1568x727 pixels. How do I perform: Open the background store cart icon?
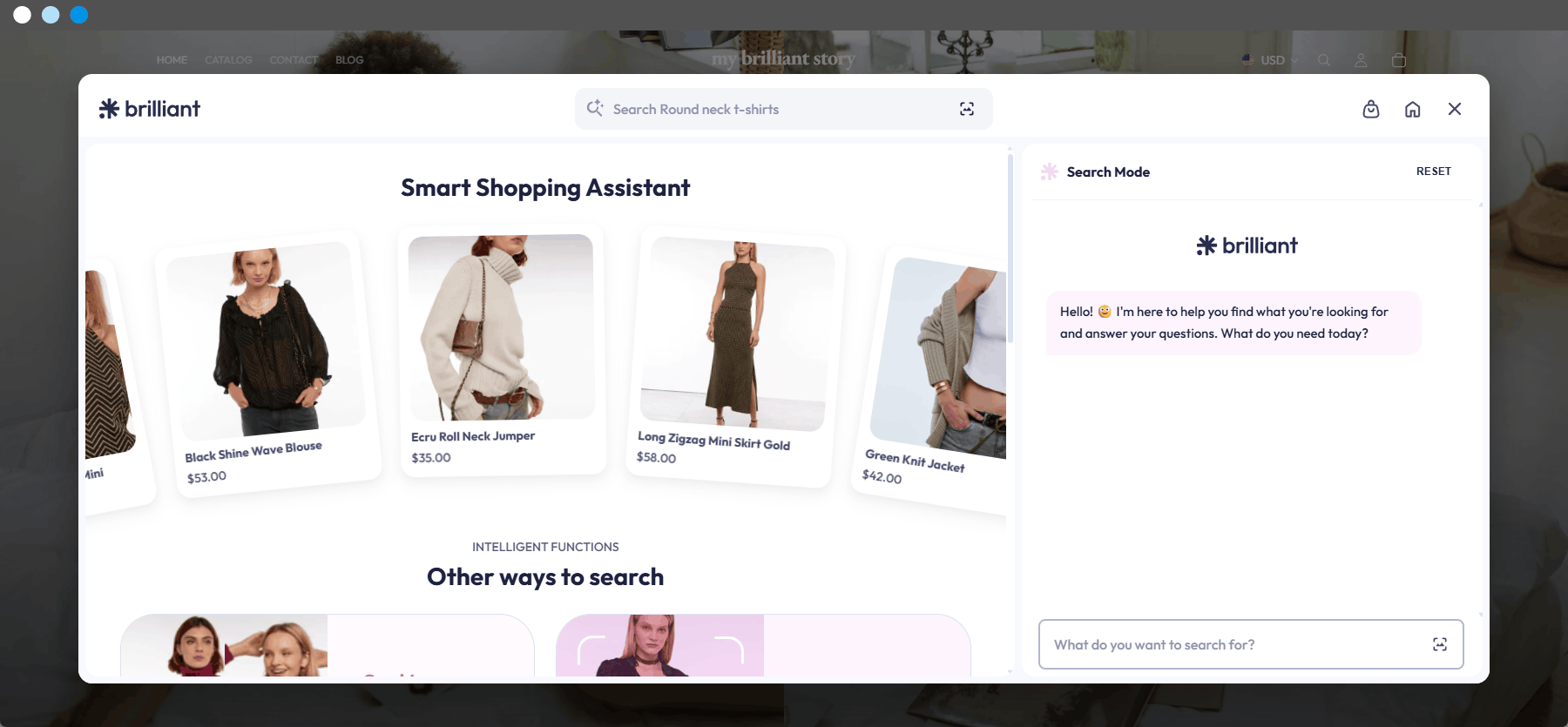point(1399,60)
